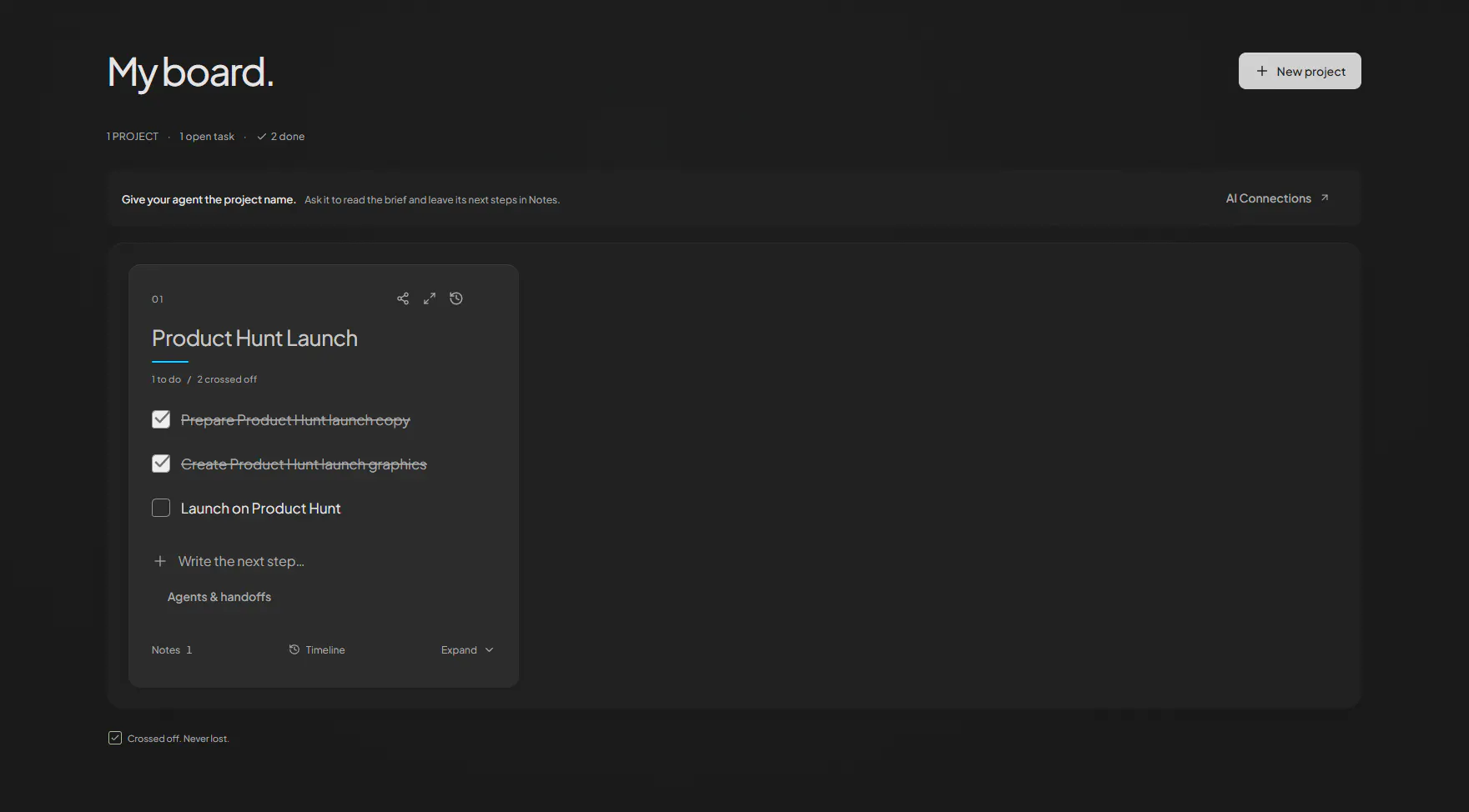Click the plus icon in New project button

(1262, 71)
